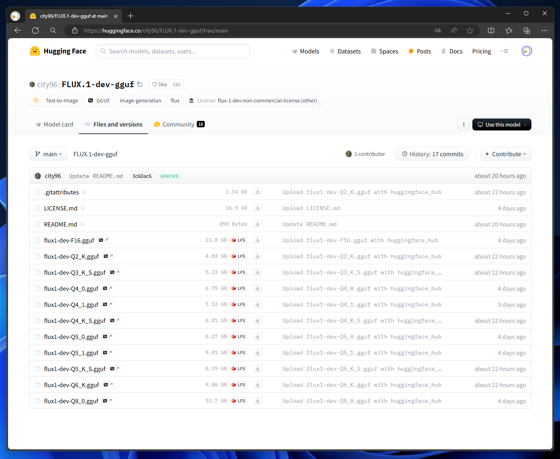Open README.md file link
The height and width of the screenshot is (459, 560).
pyautogui.click(x=60, y=224)
